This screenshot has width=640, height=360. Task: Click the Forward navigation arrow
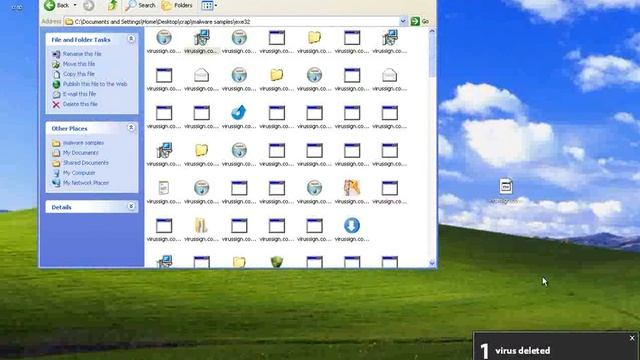coord(89,5)
